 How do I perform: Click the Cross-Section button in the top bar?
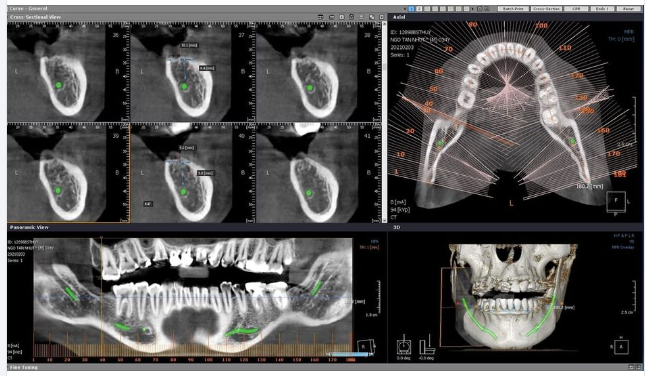pyautogui.click(x=546, y=9)
